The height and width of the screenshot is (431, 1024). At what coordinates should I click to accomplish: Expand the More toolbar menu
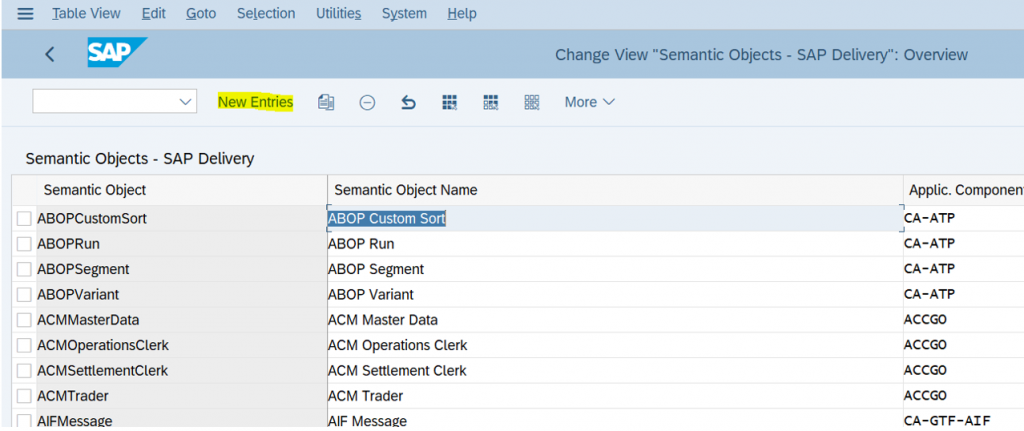(590, 103)
